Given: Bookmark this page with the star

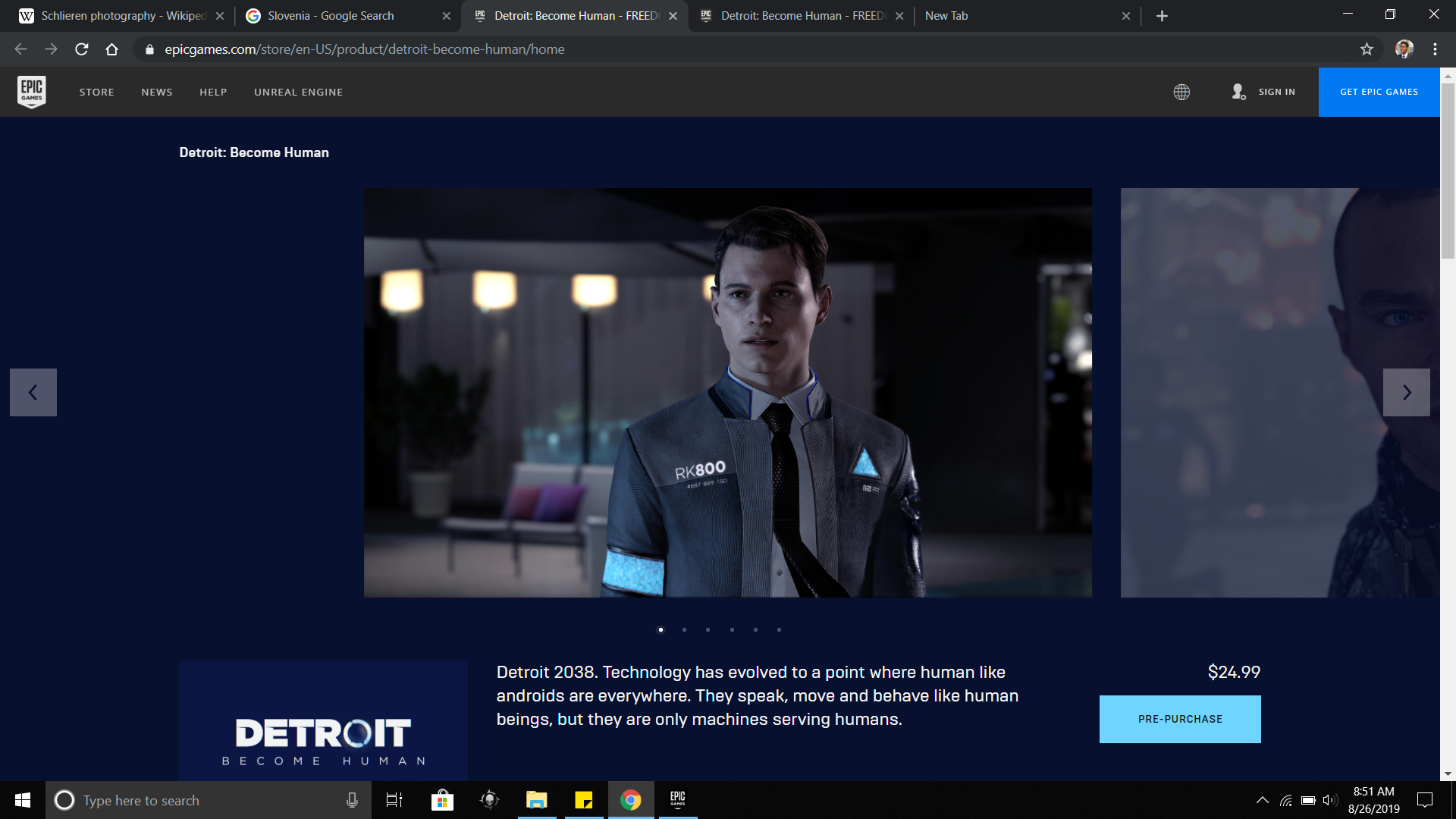Looking at the screenshot, I should (1367, 49).
